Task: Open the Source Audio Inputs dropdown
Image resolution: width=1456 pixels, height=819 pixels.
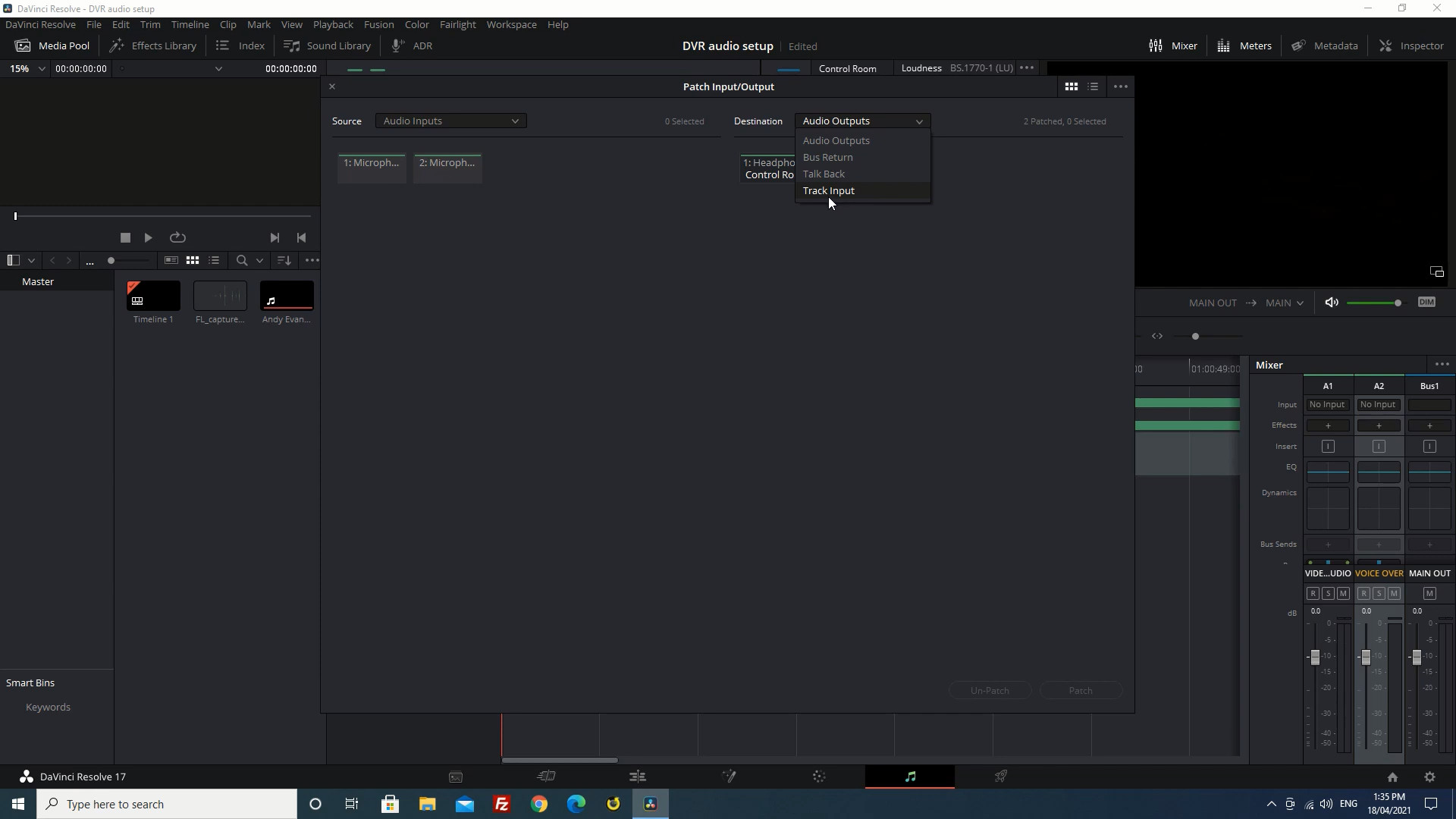Action: tap(450, 121)
